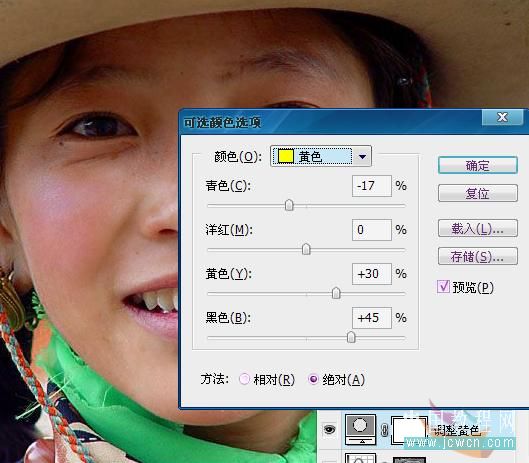Click the 青色(C) slider handle
This screenshot has height=463, width=529.
(289, 205)
